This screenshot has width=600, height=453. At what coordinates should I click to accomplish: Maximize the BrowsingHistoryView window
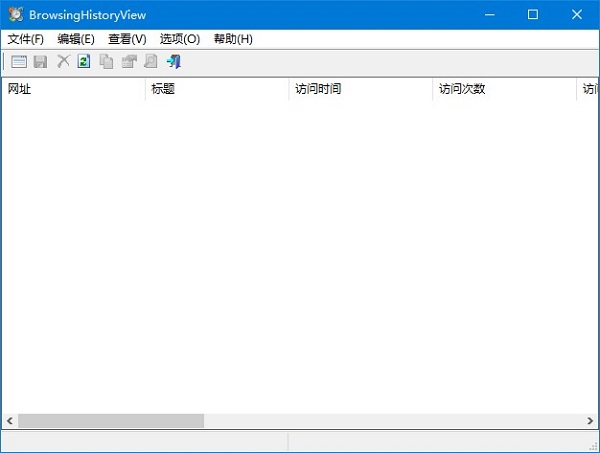tap(533, 15)
